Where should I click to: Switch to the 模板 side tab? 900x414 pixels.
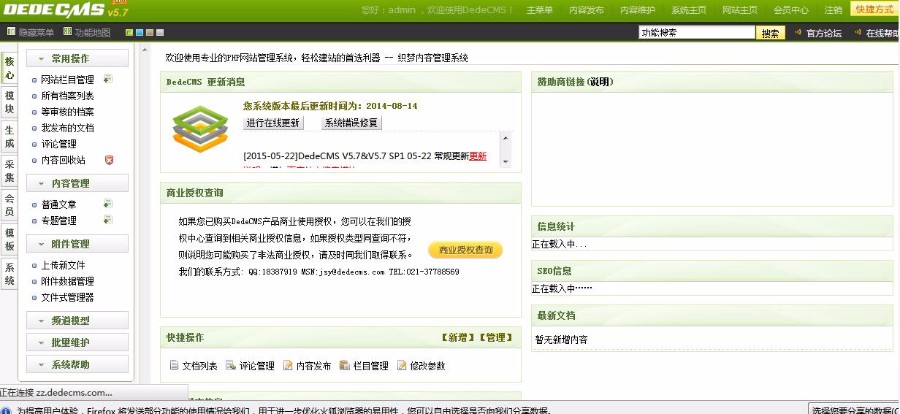(10, 239)
